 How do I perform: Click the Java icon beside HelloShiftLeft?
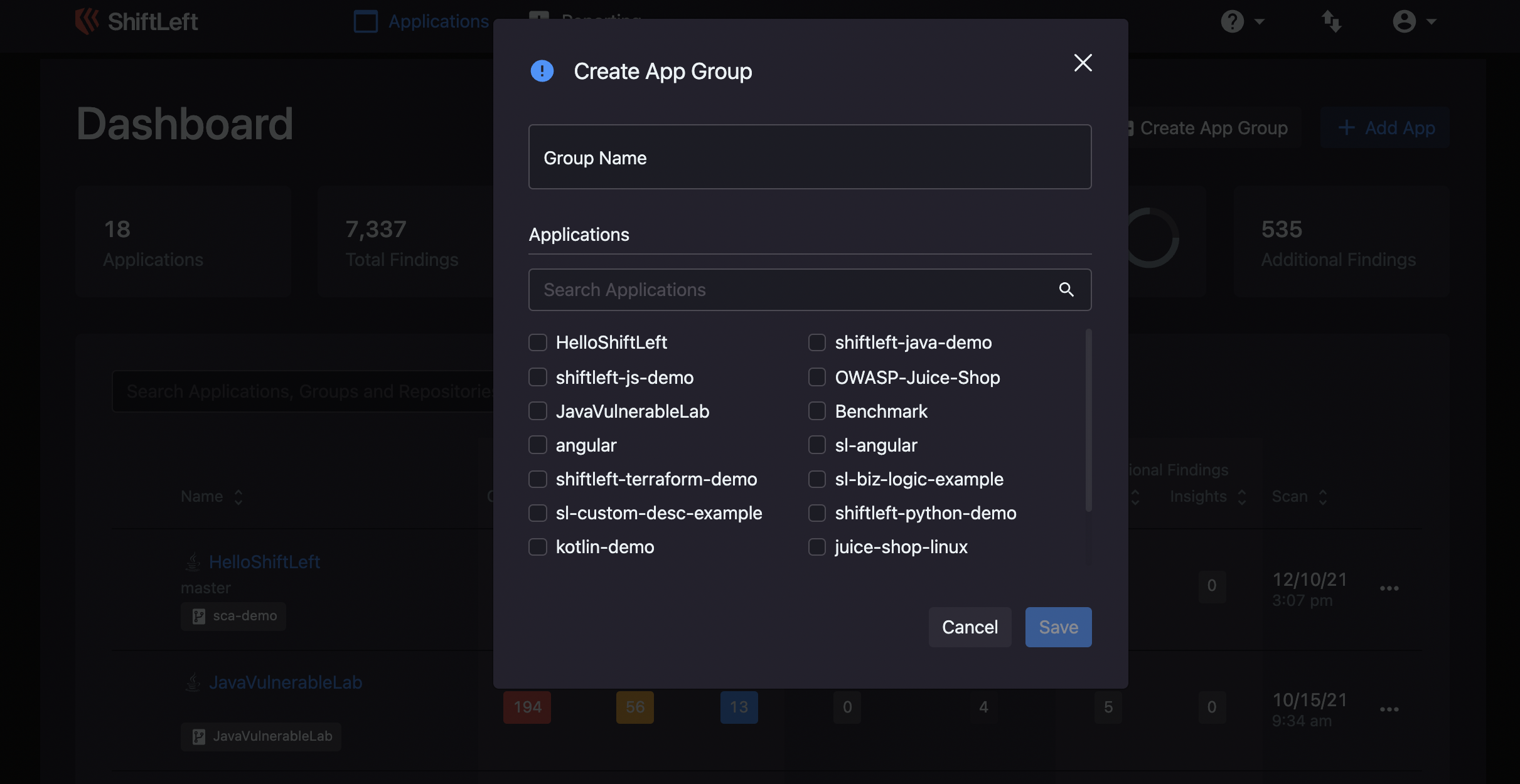pyautogui.click(x=193, y=562)
